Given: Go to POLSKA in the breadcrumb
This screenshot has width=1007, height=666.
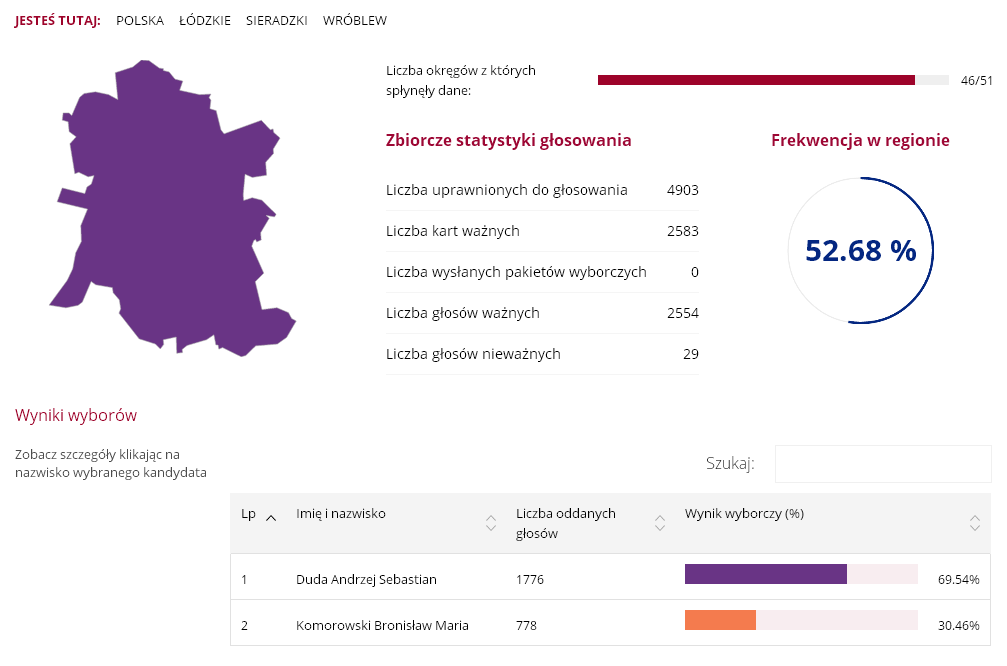Looking at the screenshot, I should pos(140,21).
